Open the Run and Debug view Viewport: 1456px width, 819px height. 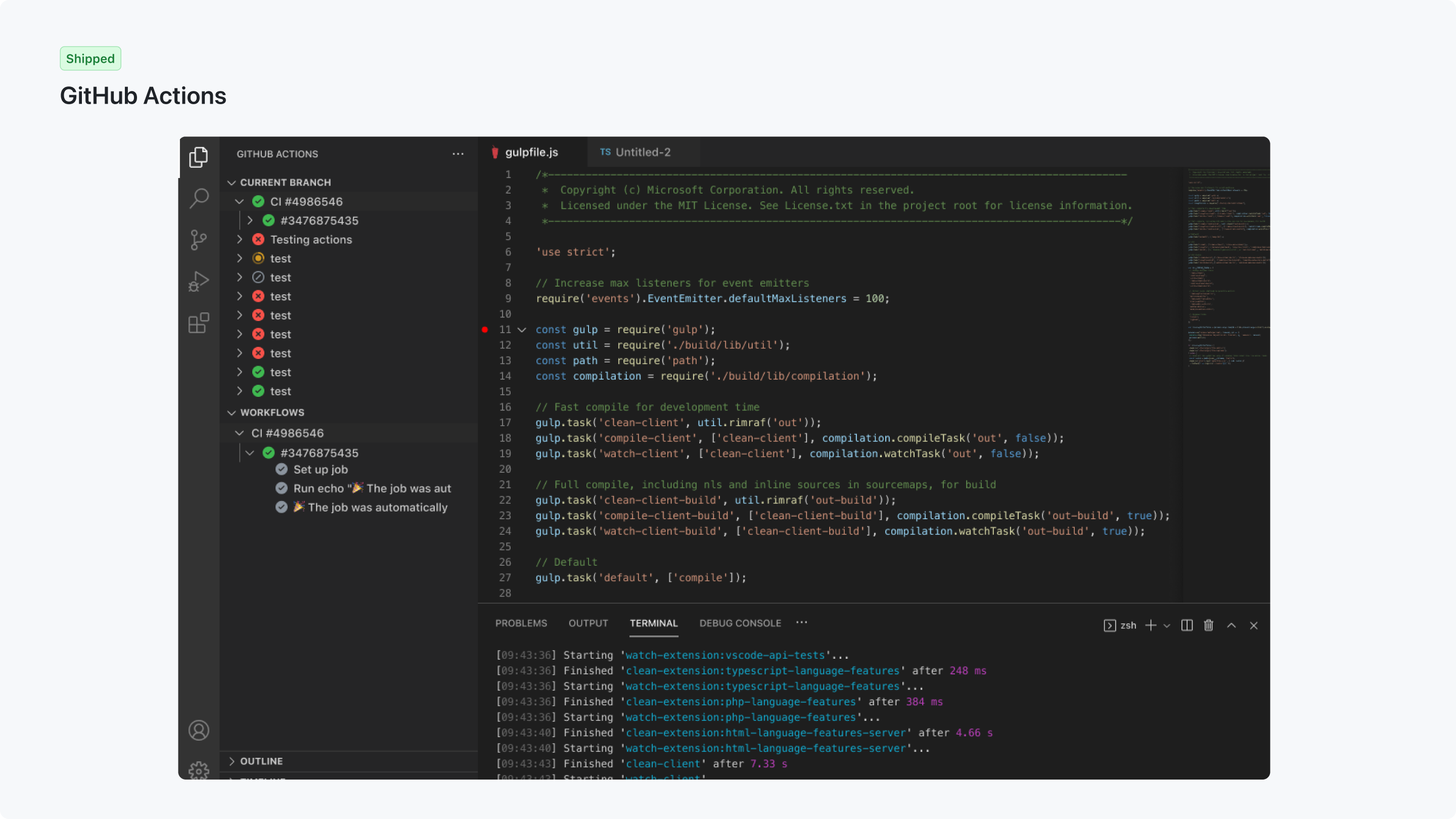(198, 281)
